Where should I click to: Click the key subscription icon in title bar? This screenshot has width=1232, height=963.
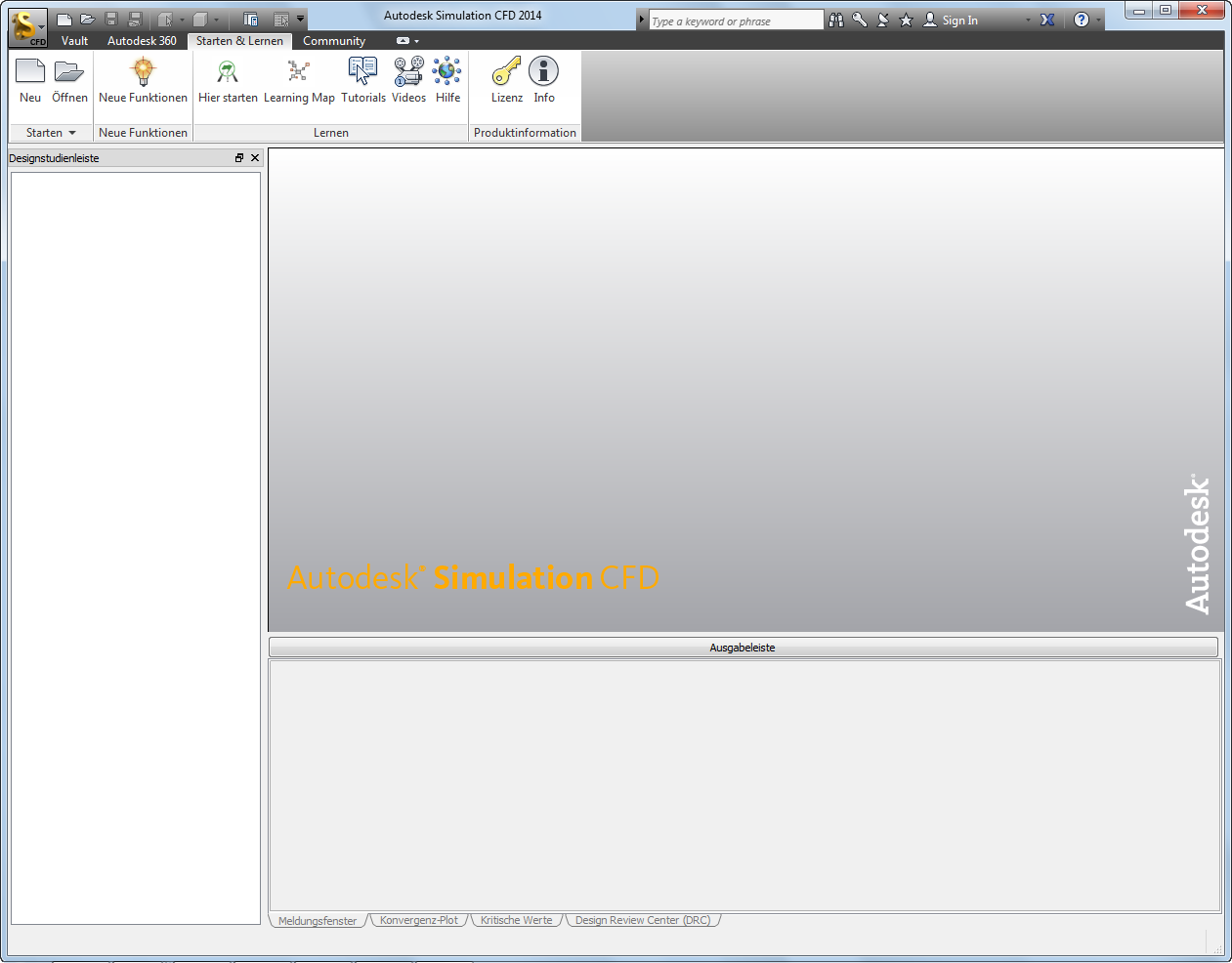(x=860, y=21)
